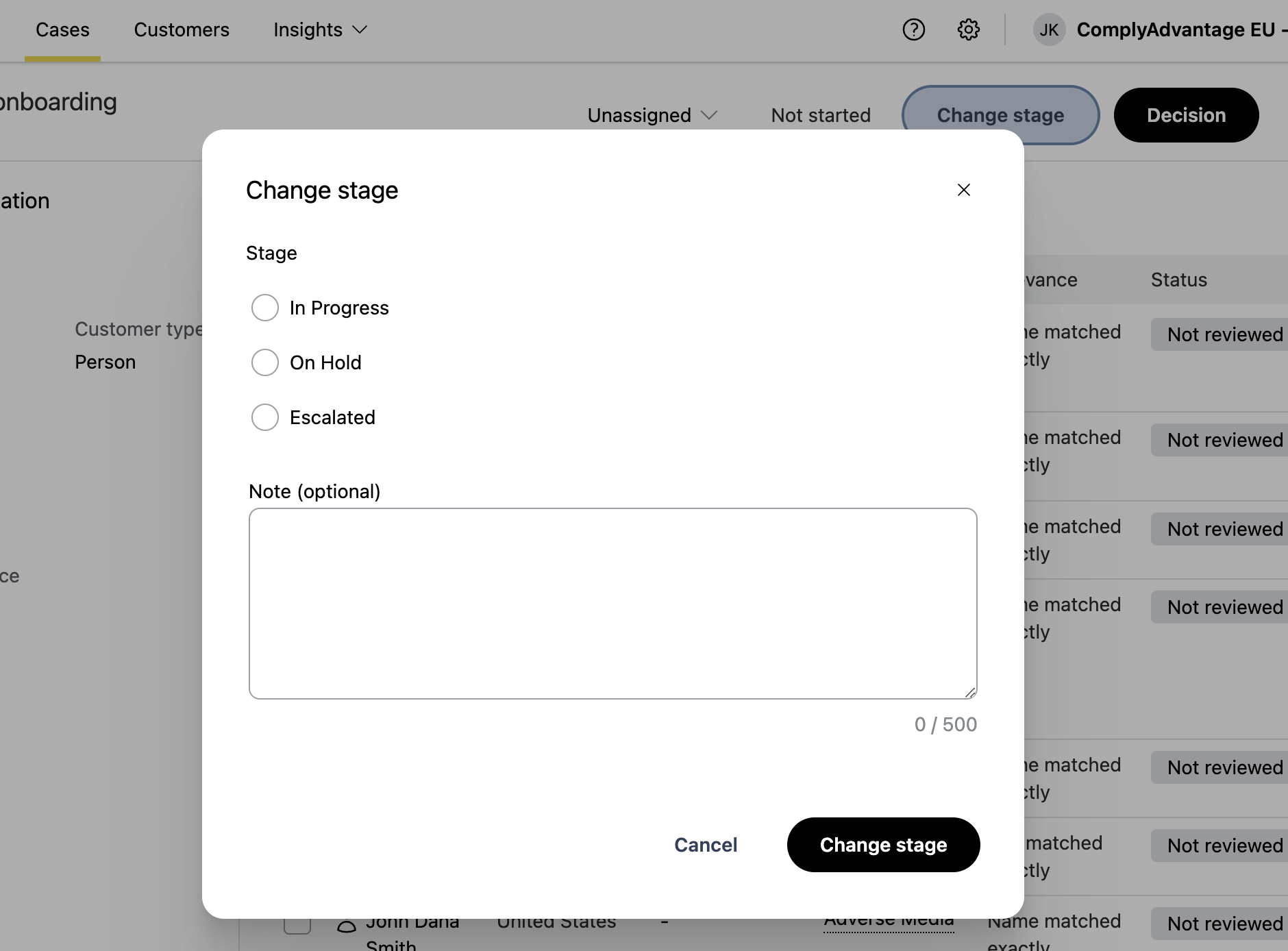Switch to the Cases tab
1288x951 pixels.
pyautogui.click(x=62, y=30)
